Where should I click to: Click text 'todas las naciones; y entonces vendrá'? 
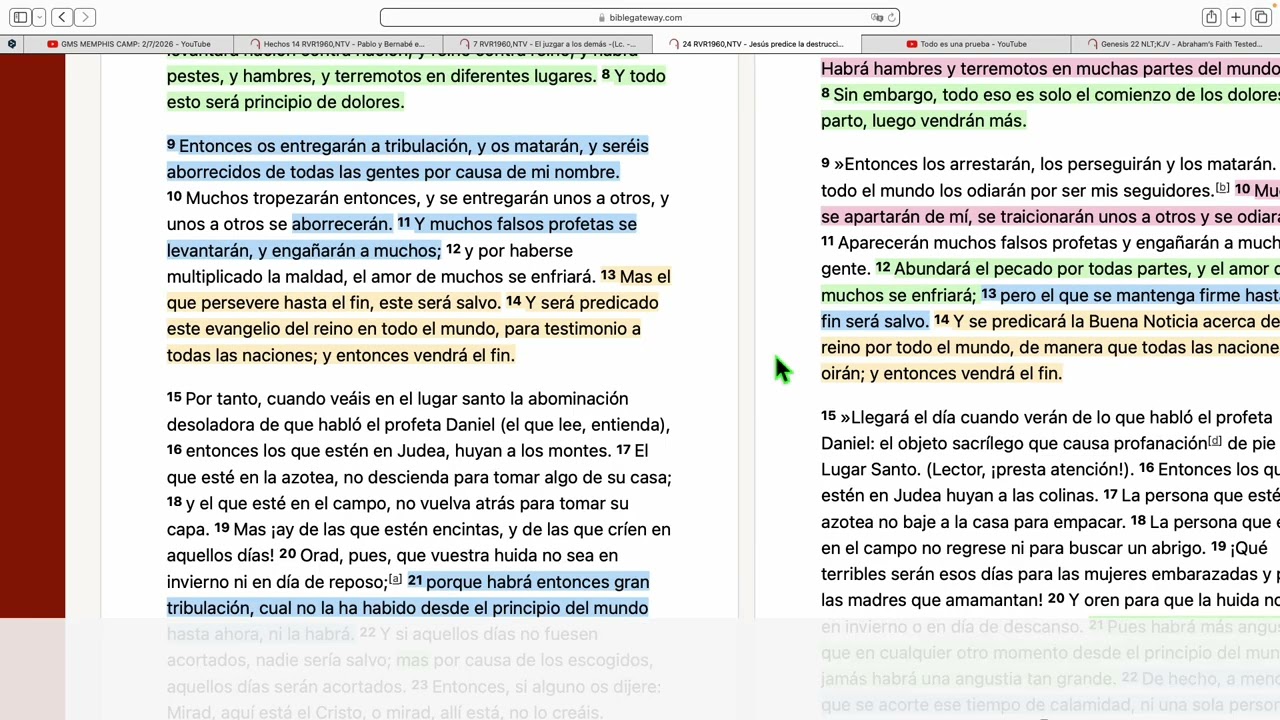coord(317,355)
